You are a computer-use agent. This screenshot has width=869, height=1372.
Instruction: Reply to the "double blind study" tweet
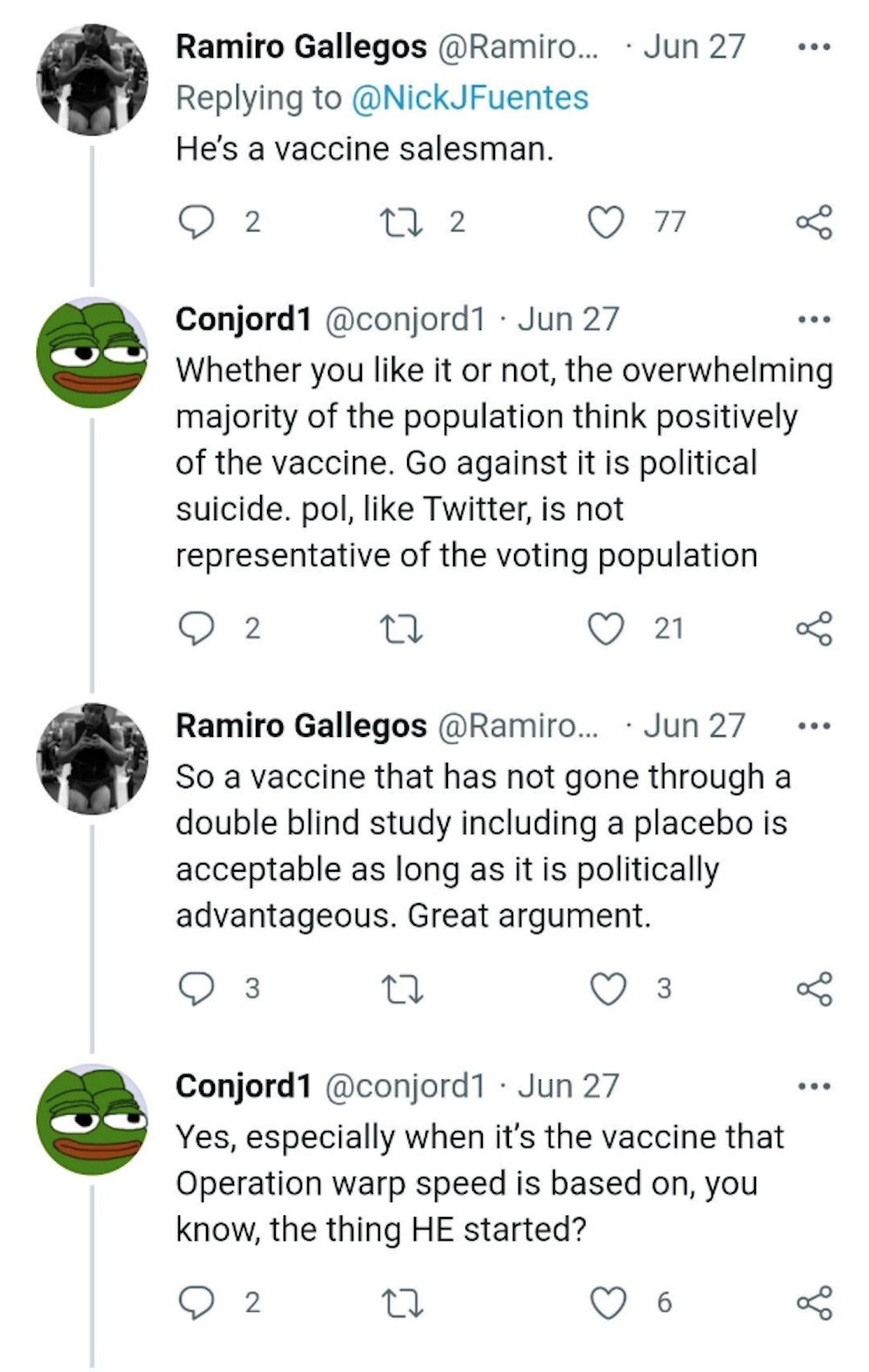pos(197,988)
